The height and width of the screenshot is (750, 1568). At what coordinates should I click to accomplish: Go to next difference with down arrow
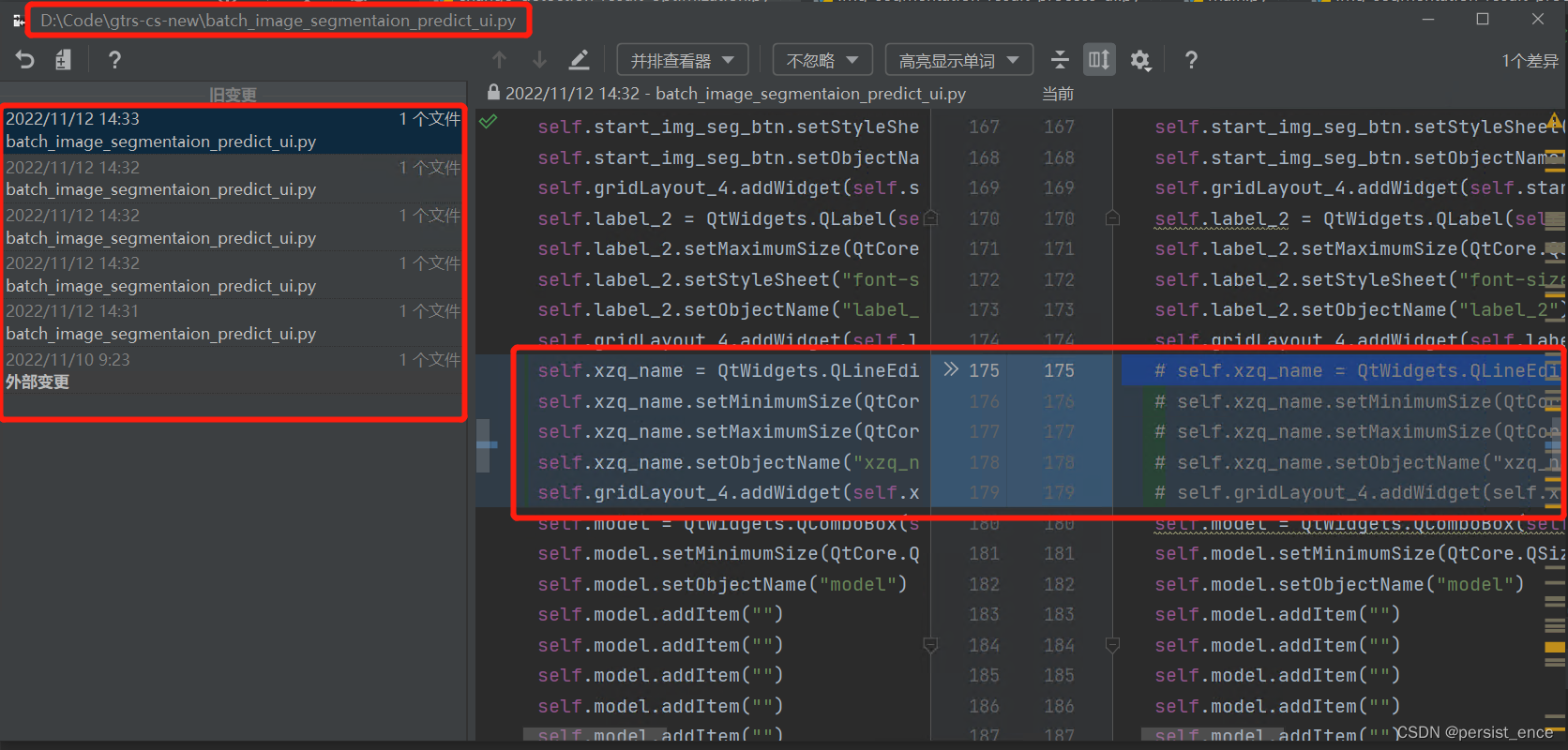[539, 60]
